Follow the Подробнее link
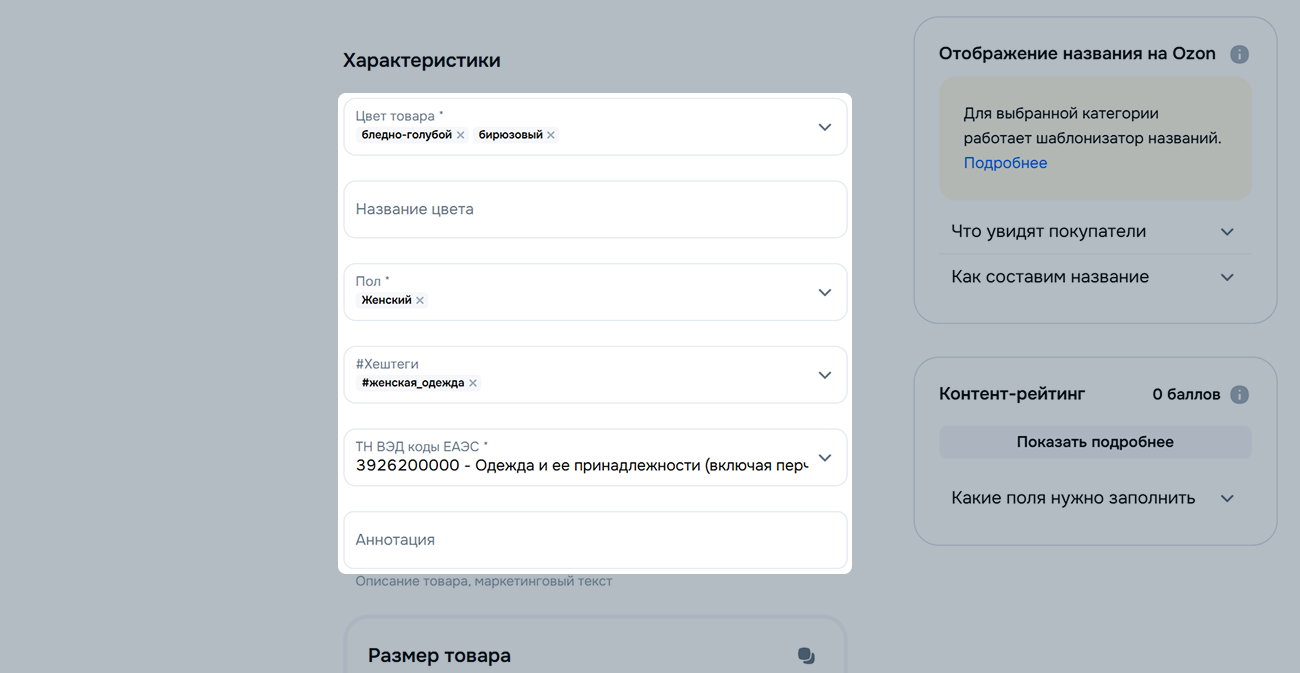 tap(1005, 163)
